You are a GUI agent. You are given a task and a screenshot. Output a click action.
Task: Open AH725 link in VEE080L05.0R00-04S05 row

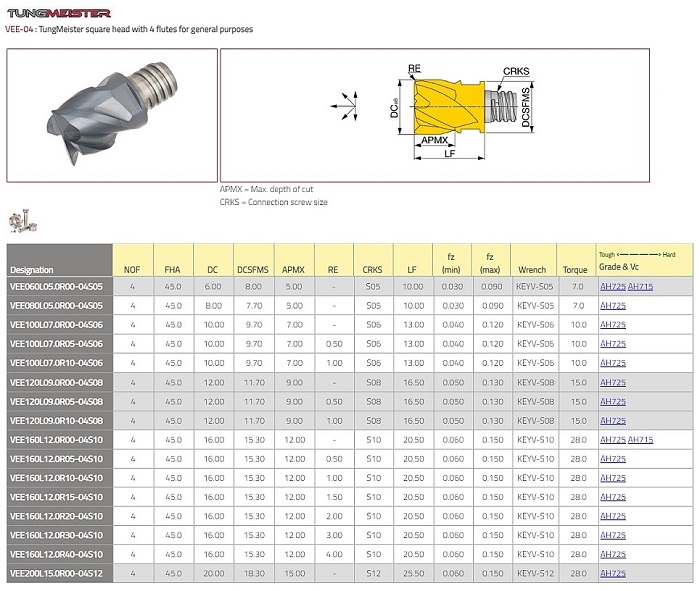(612, 306)
